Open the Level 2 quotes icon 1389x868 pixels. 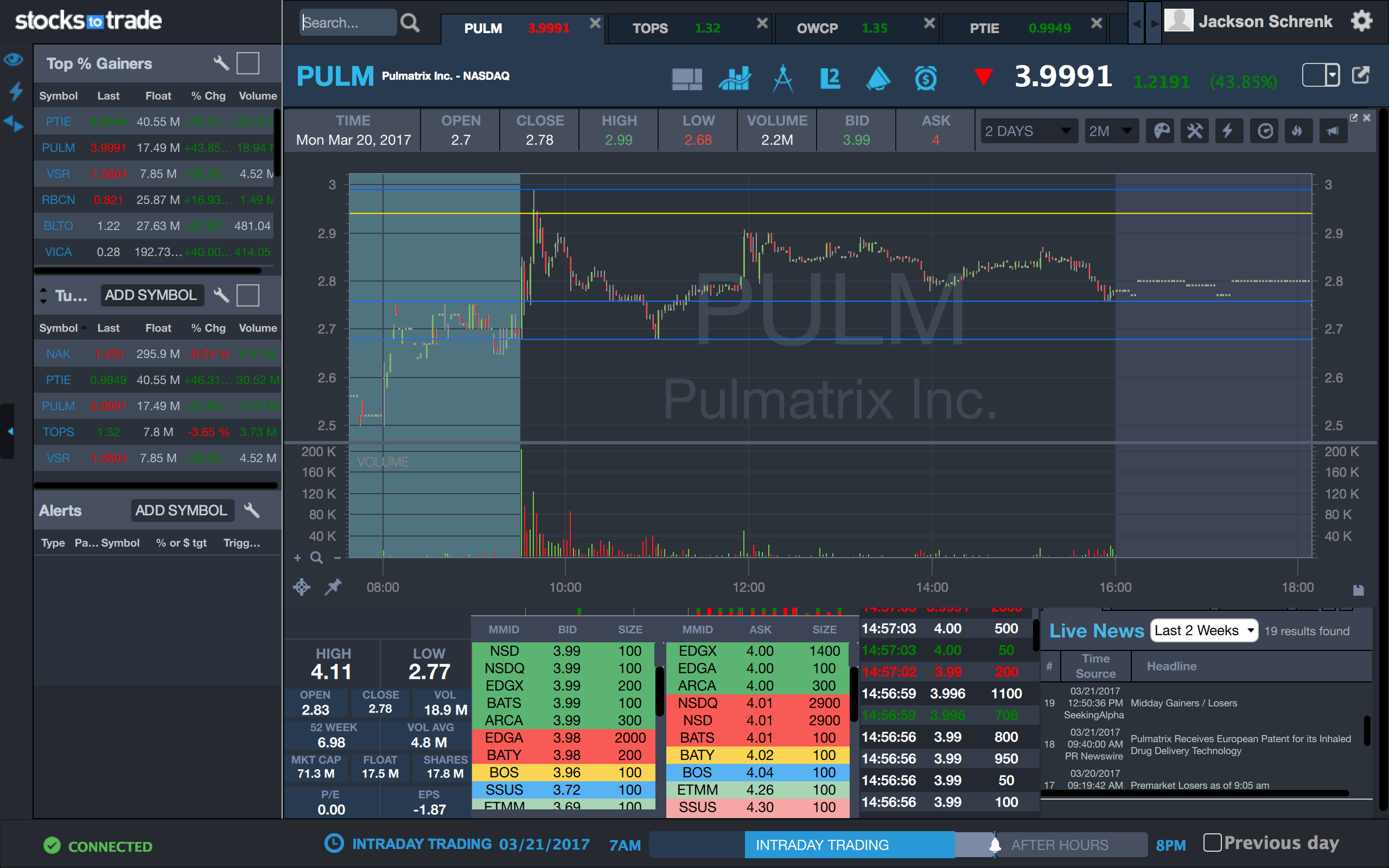830,79
